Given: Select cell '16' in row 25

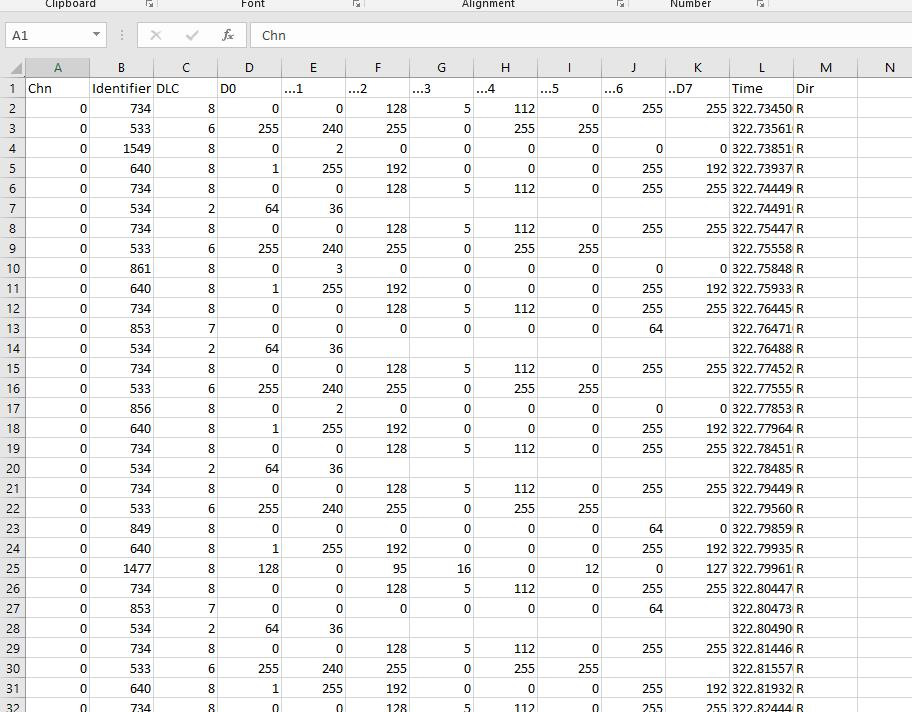Looking at the screenshot, I should (441, 568).
